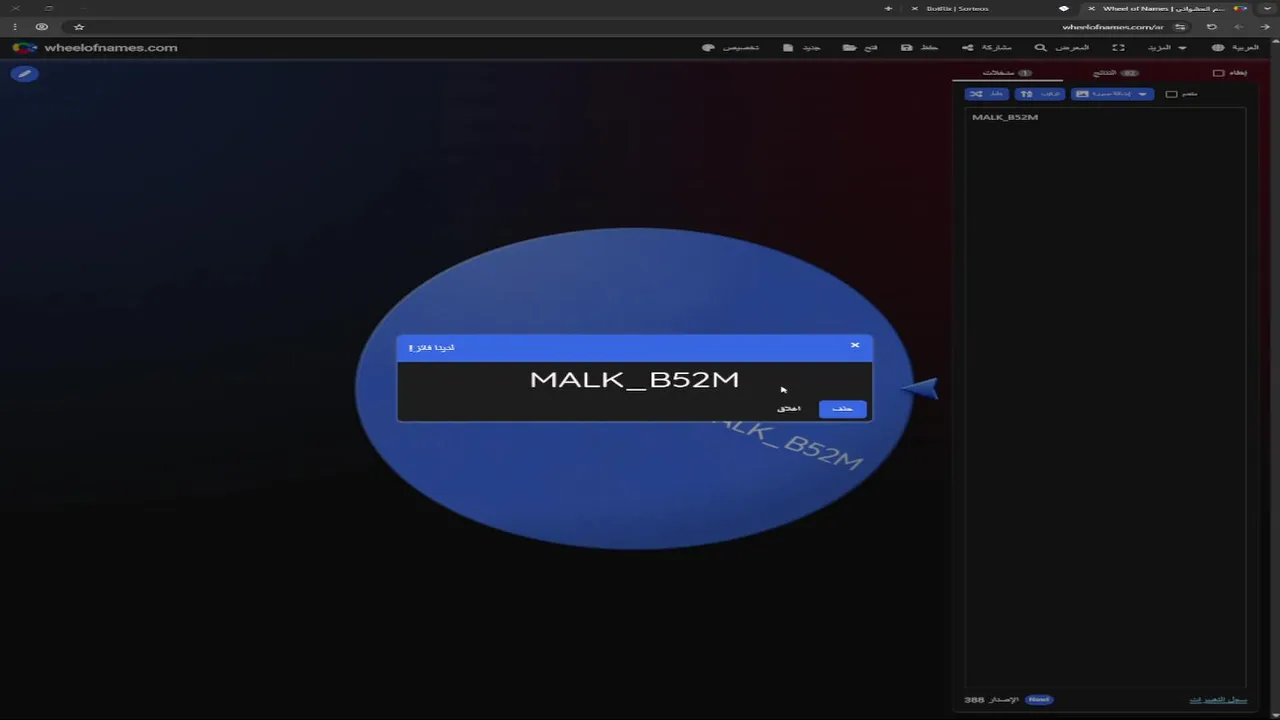This screenshot has width=1280, height=720.
Task: Open the changelog link at the panel bottom
Action: click(1218, 700)
